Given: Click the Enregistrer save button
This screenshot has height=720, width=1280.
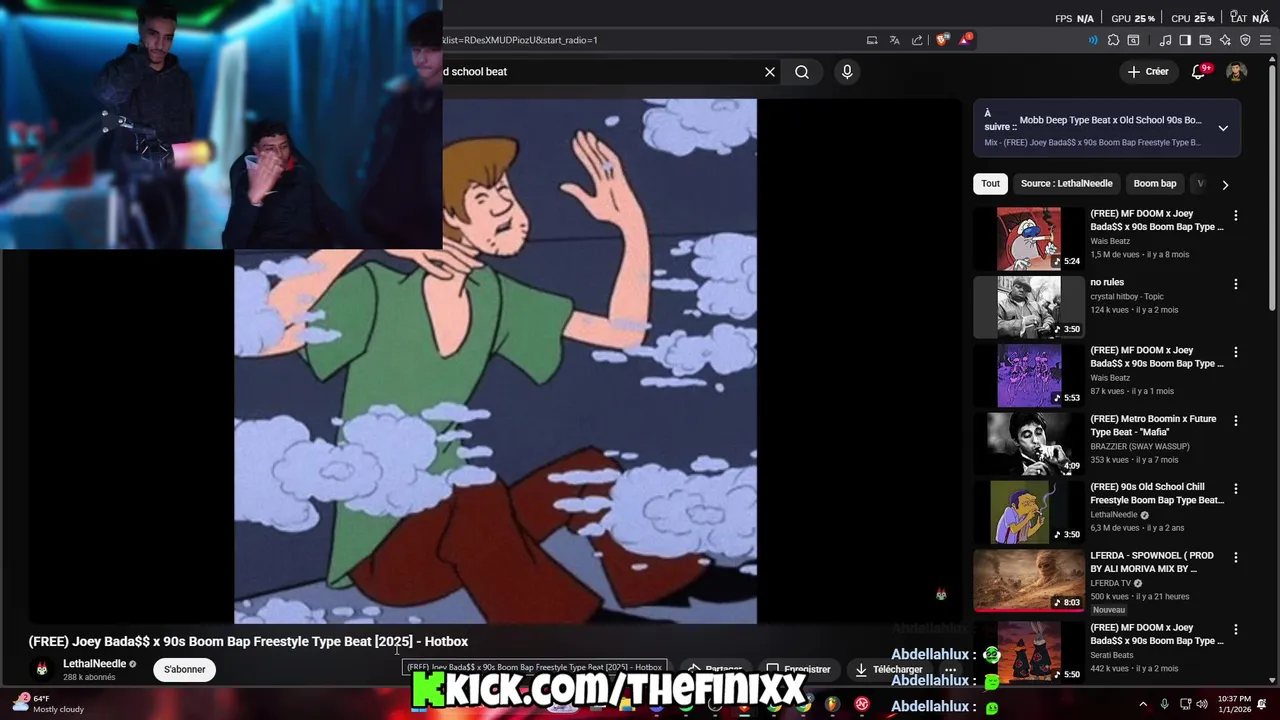Looking at the screenshot, I should point(798,669).
